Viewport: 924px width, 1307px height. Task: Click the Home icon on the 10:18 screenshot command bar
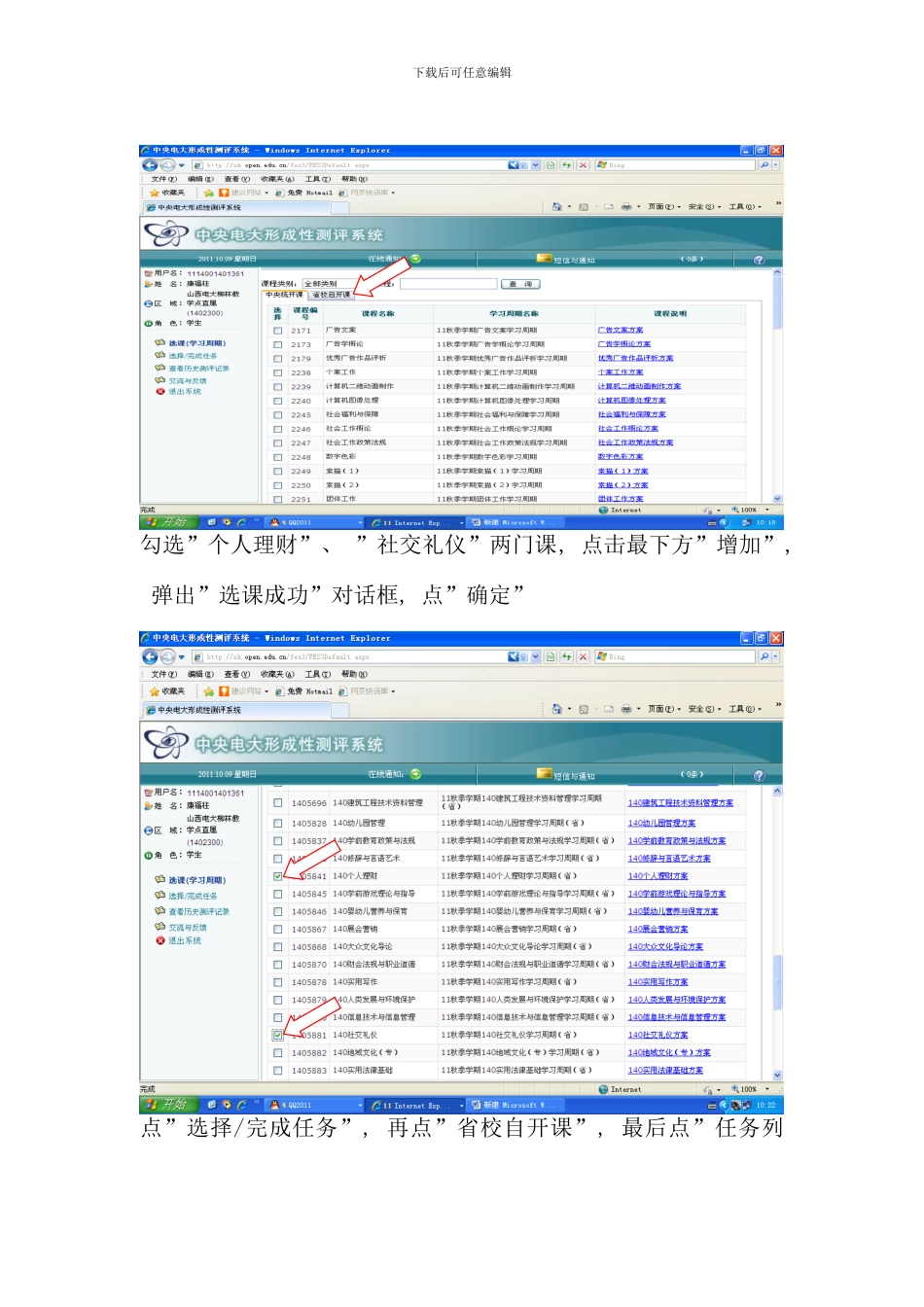[556, 207]
